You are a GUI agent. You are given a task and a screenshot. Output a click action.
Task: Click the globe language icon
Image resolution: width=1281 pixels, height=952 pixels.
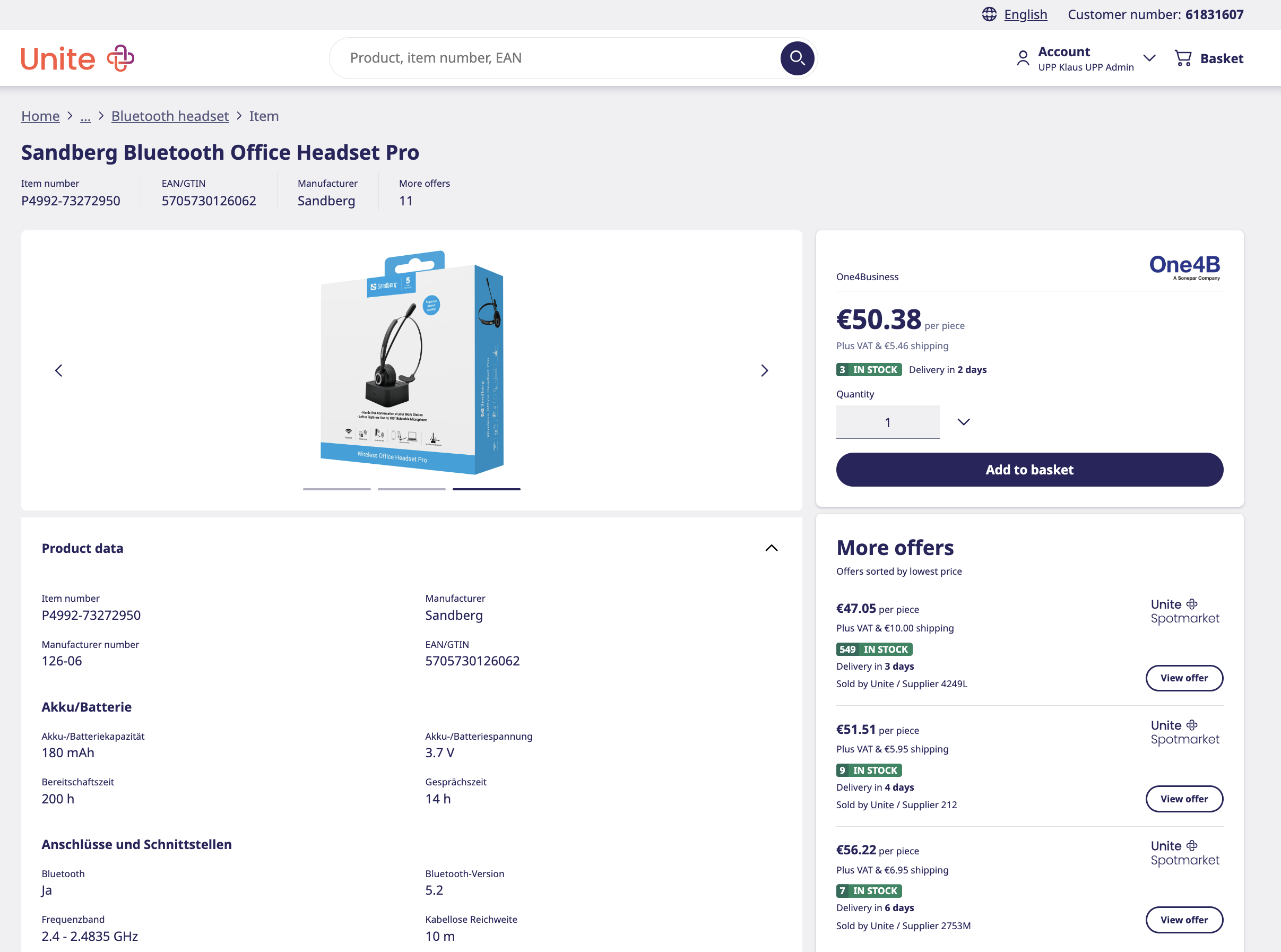point(989,14)
